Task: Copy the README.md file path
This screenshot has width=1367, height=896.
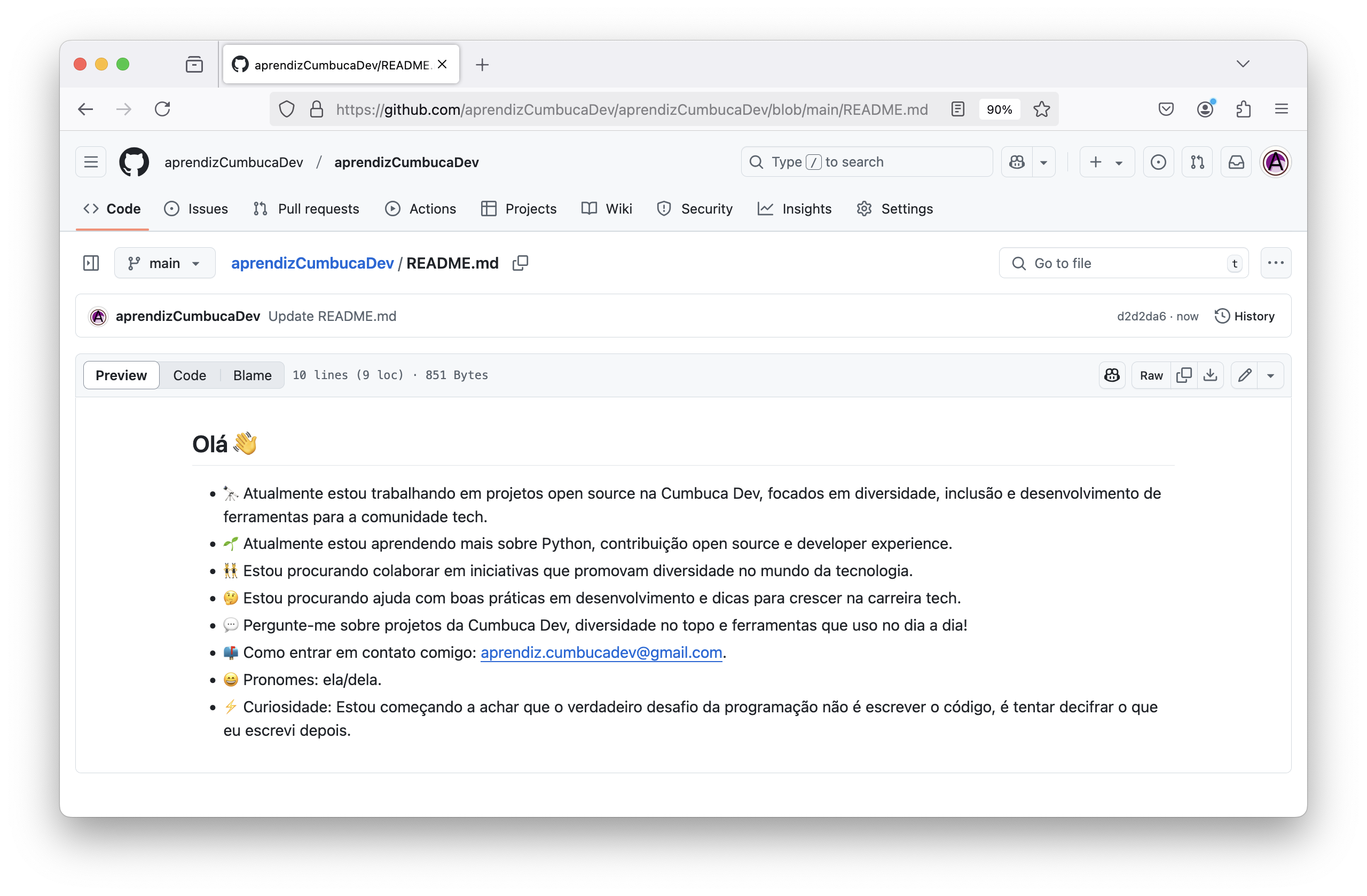Action: tap(521, 263)
